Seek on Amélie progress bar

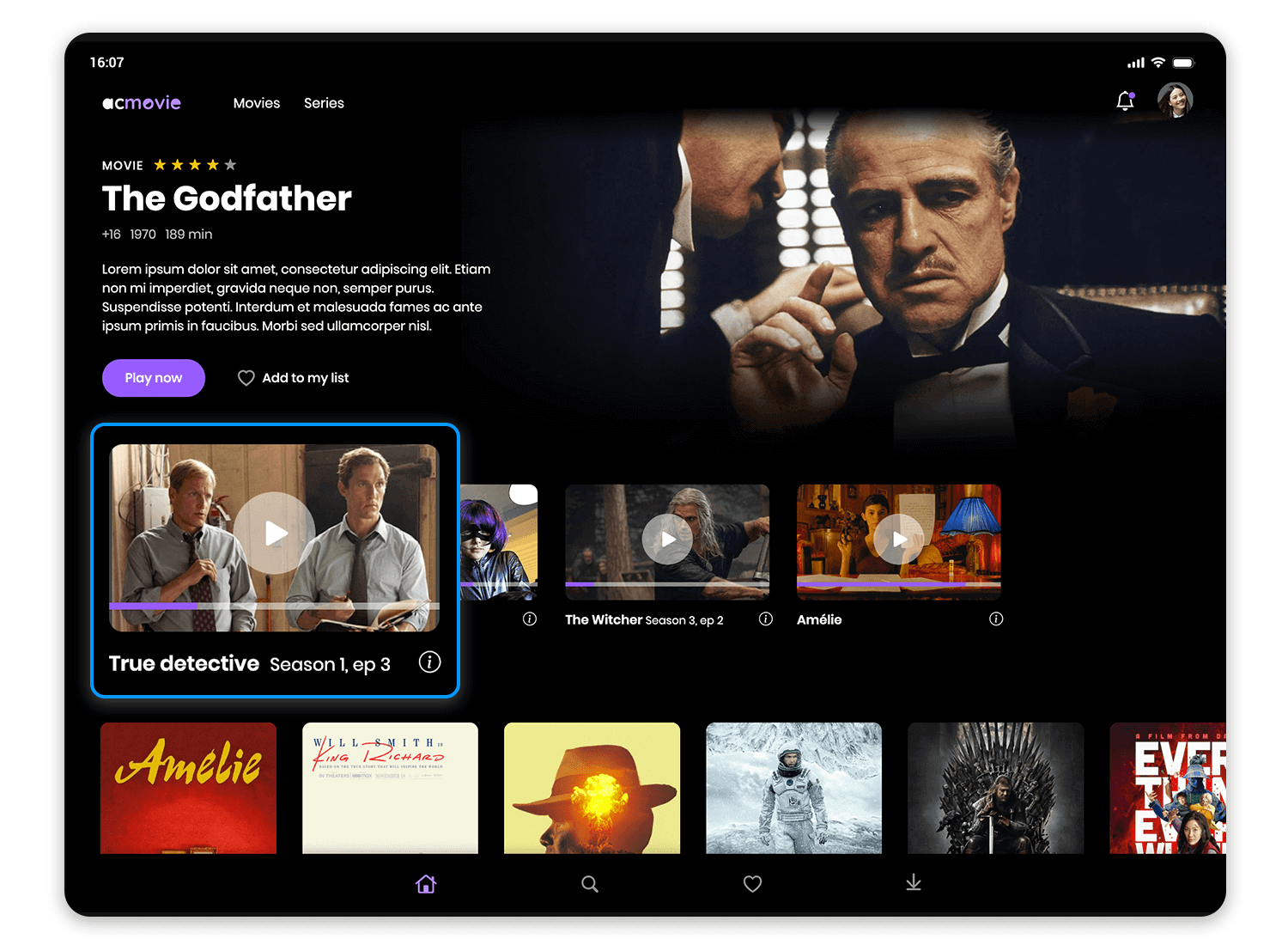pyautogui.click(x=899, y=584)
